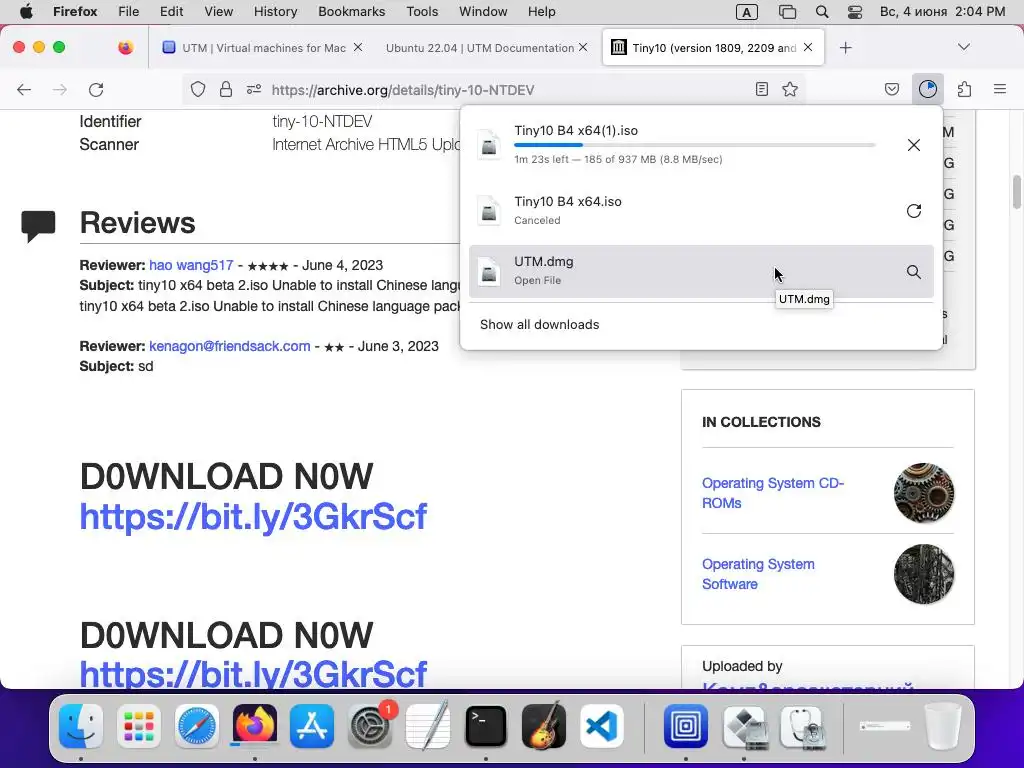The width and height of the screenshot is (1024, 768).
Task: Open the Extensions puzzle icon
Action: pos(964,89)
